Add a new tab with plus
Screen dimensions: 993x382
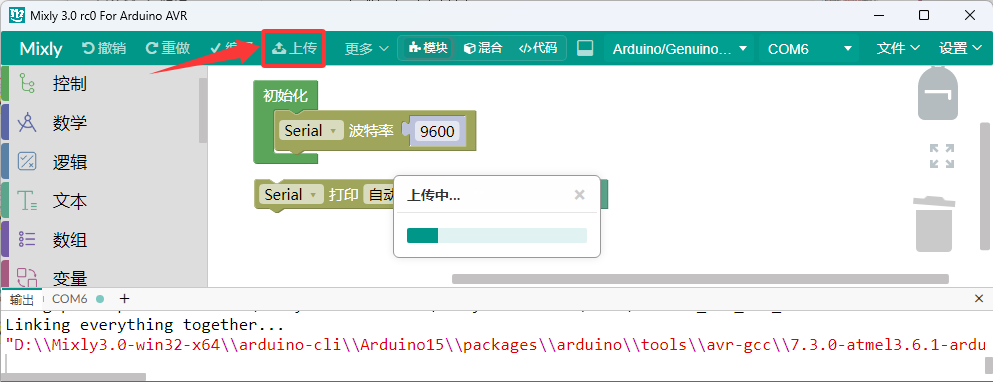coord(124,298)
